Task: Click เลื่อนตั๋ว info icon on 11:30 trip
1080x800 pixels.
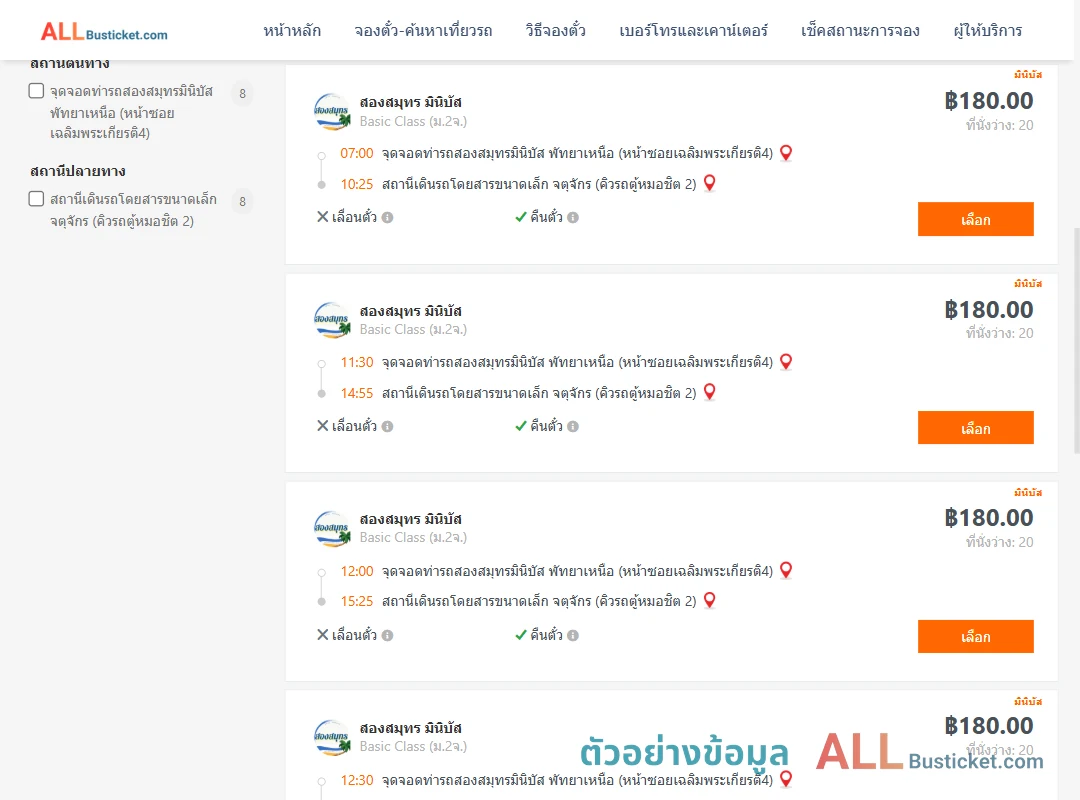Action: (x=388, y=427)
